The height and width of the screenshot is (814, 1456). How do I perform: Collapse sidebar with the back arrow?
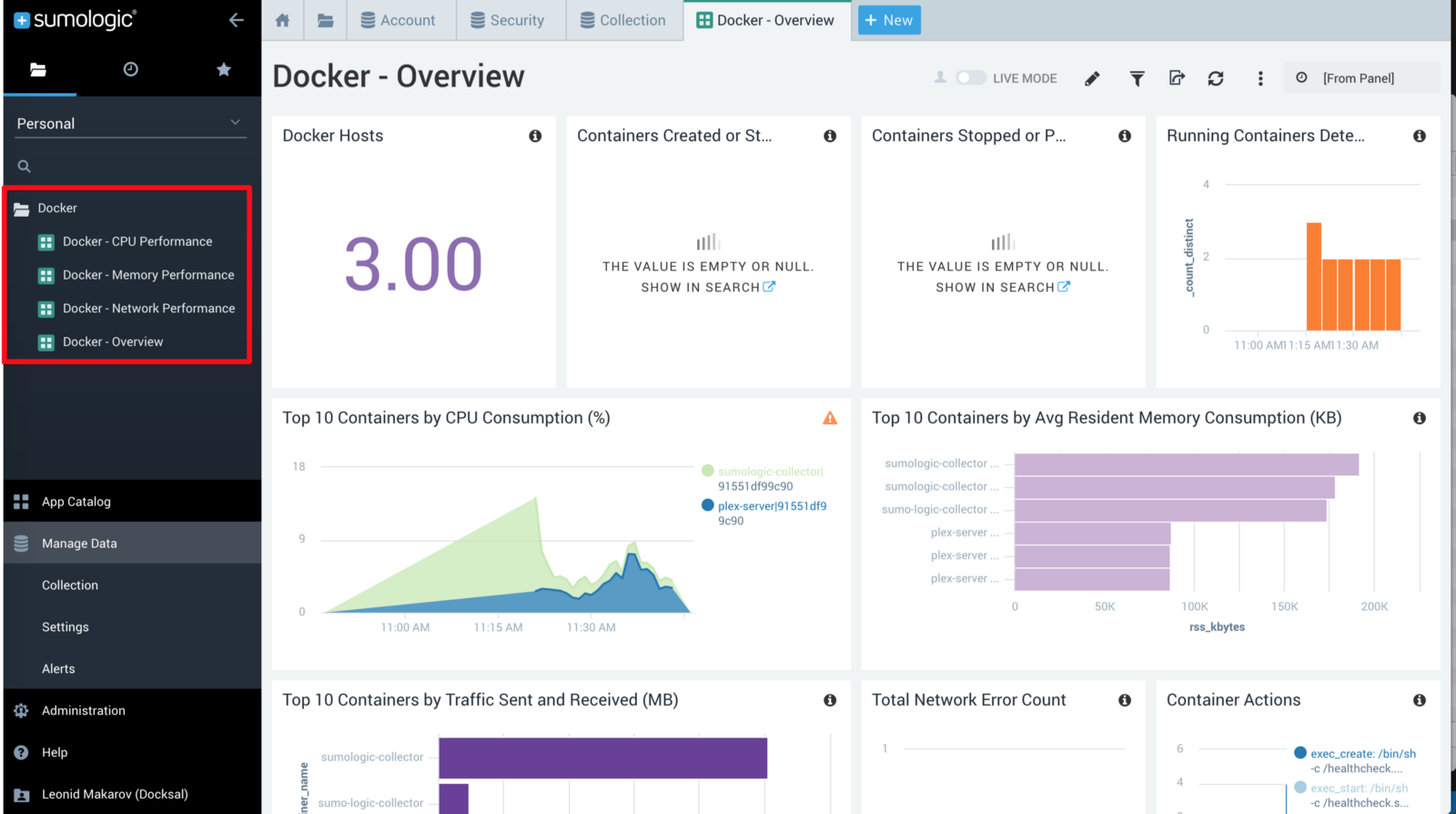point(237,20)
